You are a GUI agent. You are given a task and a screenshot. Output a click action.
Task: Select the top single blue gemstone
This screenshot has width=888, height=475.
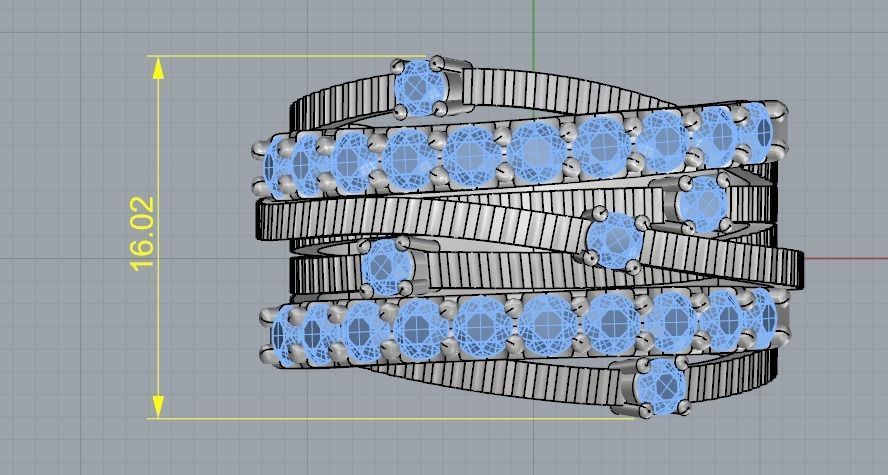(x=420, y=88)
